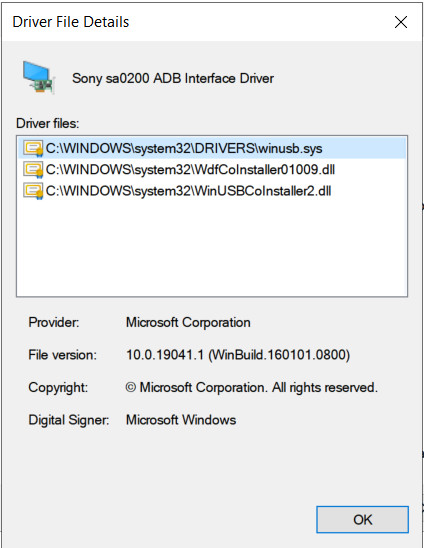
Task: Close the Driver File Details dialog
Action: [x=401, y=22]
